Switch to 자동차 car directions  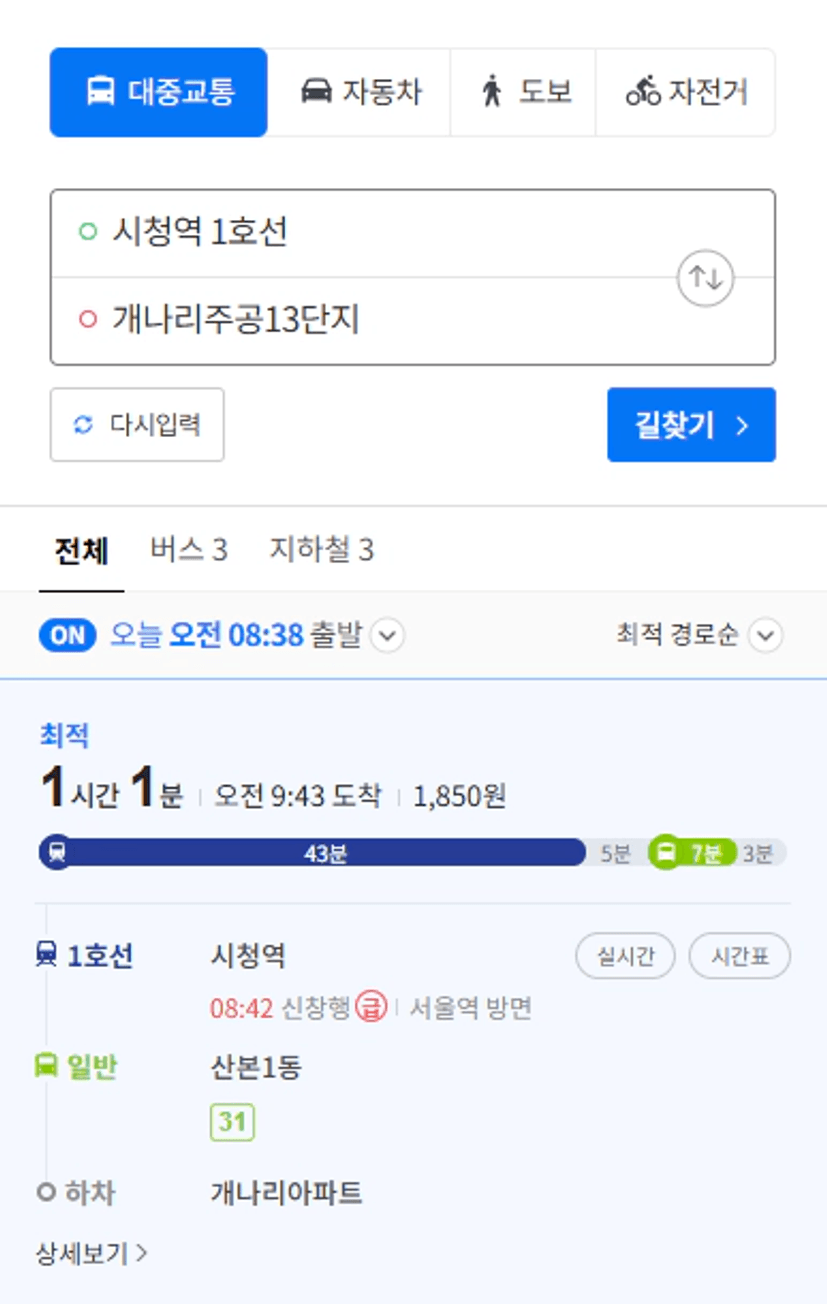359,92
